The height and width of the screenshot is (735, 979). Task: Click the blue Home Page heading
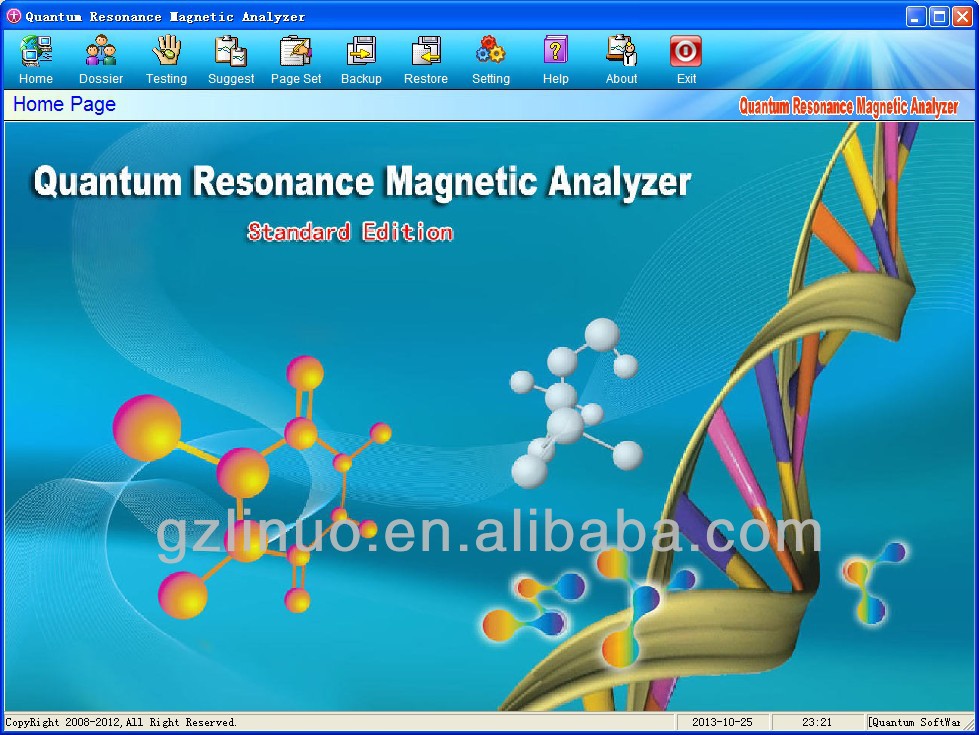pos(64,104)
